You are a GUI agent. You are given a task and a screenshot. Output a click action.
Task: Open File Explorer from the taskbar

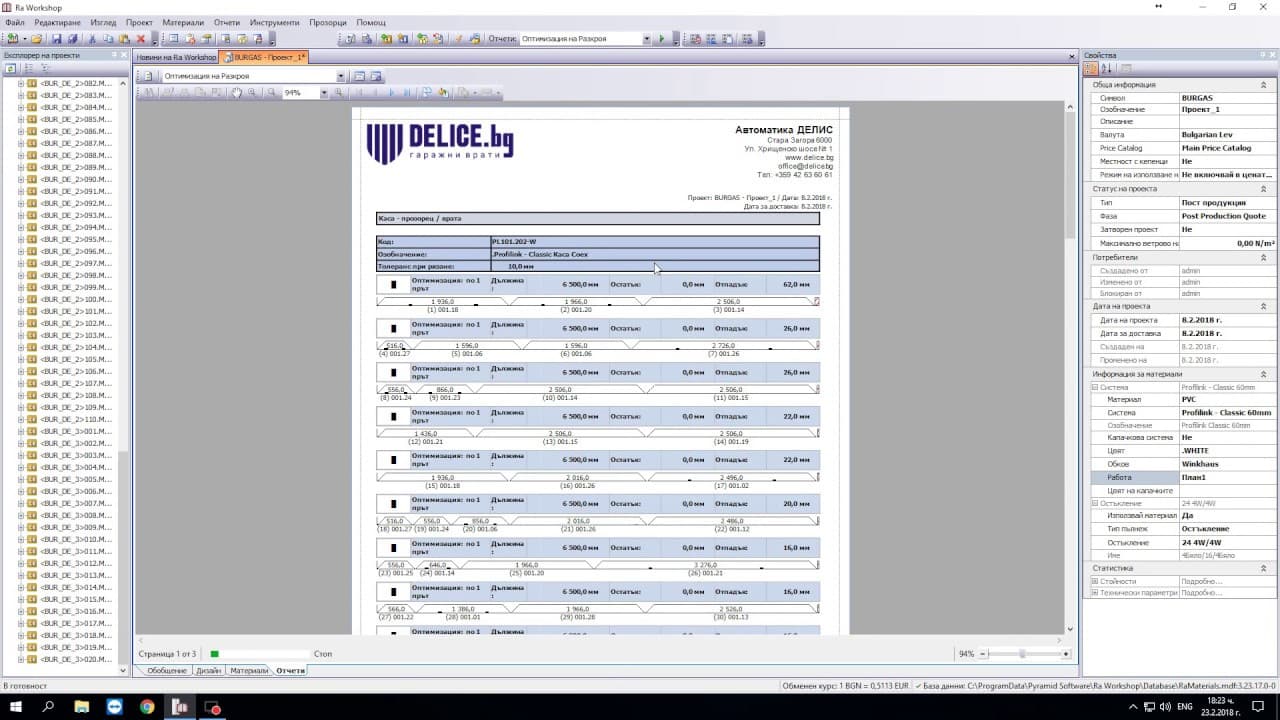(x=82, y=706)
